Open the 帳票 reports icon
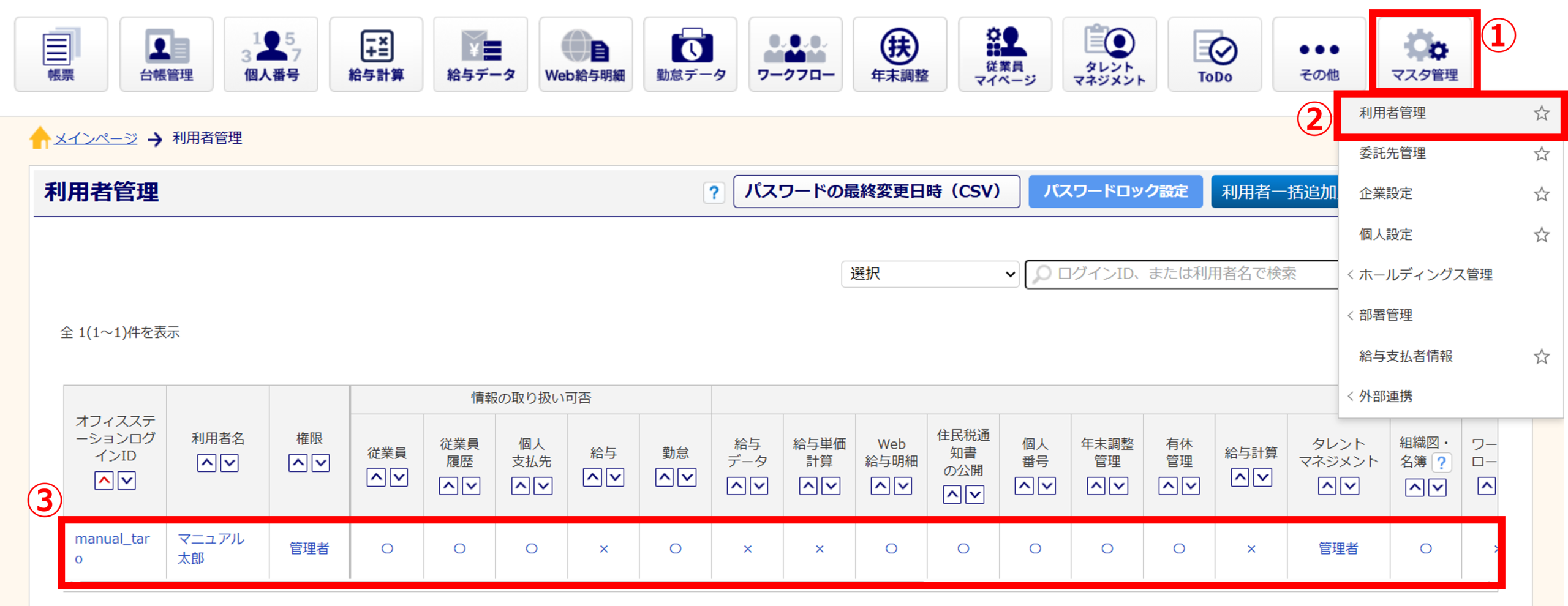Screen dimensions: 1568x606 click(x=61, y=54)
